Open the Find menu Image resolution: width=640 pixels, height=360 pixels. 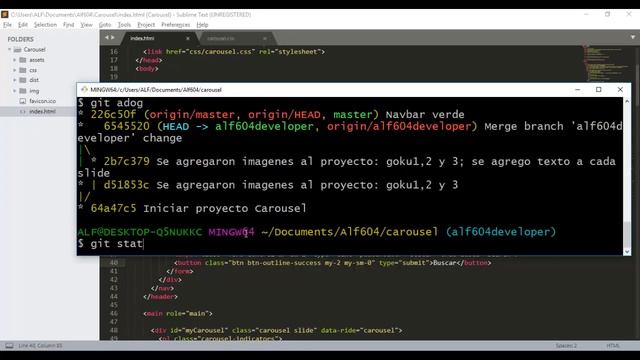[x=68, y=25]
